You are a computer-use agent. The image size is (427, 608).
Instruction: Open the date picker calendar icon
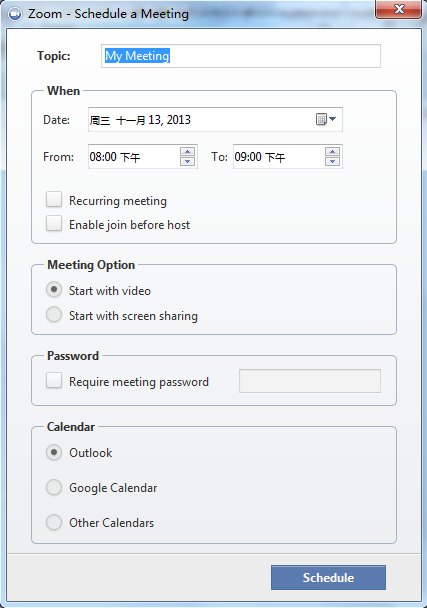(x=321, y=119)
